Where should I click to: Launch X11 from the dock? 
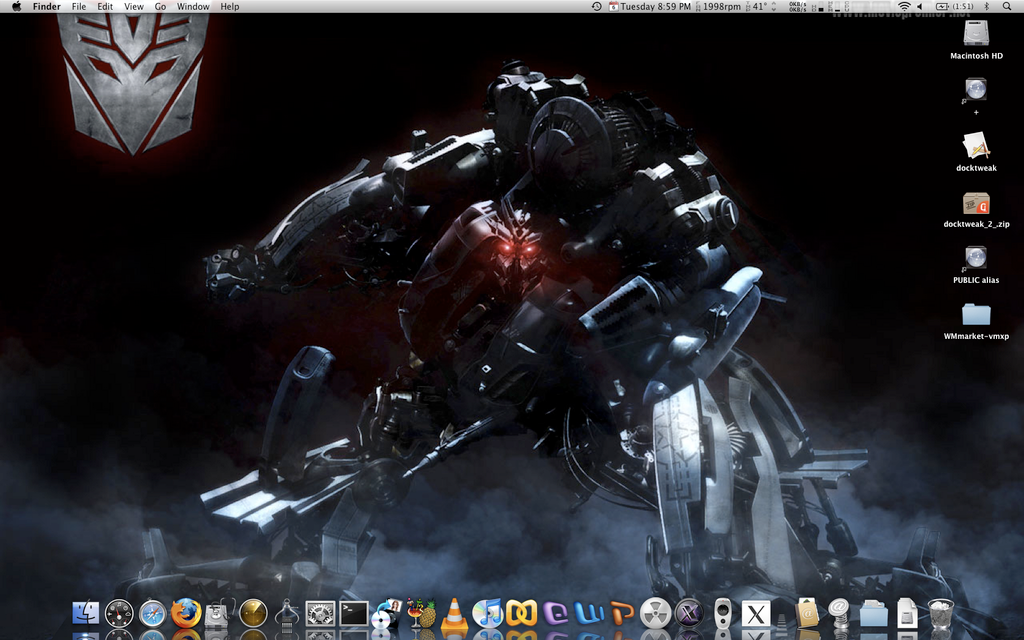[756, 614]
